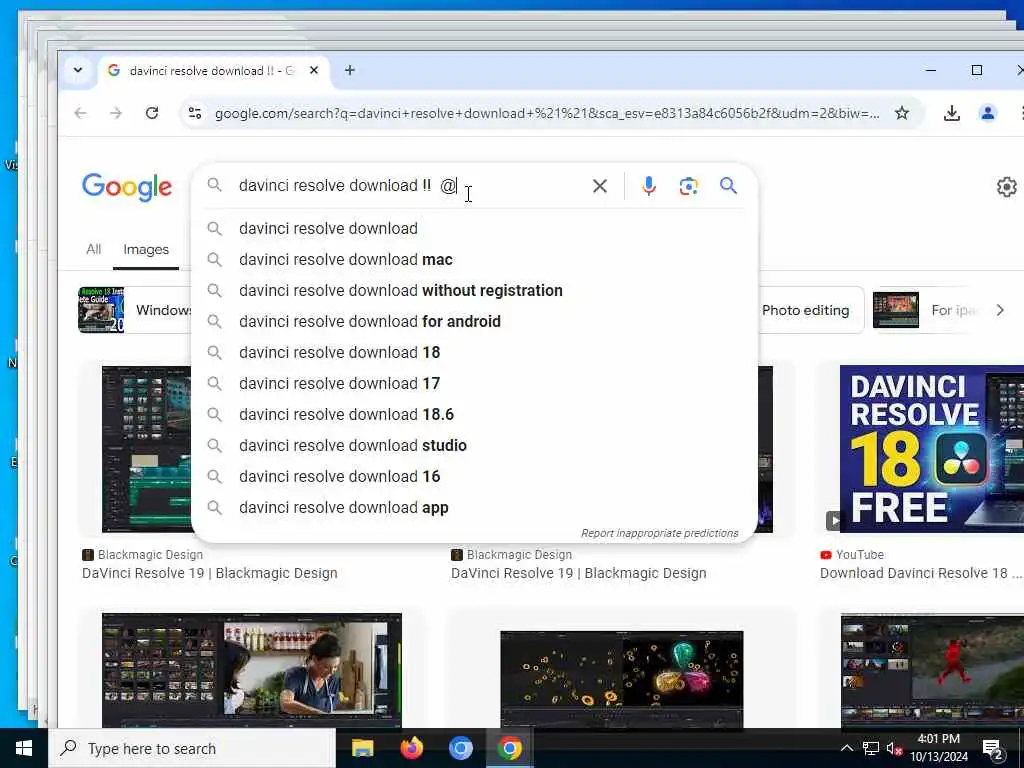1024x768 pixels.
Task: Select suggestion 'davinci resolve download 18'
Action: tap(475, 353)
